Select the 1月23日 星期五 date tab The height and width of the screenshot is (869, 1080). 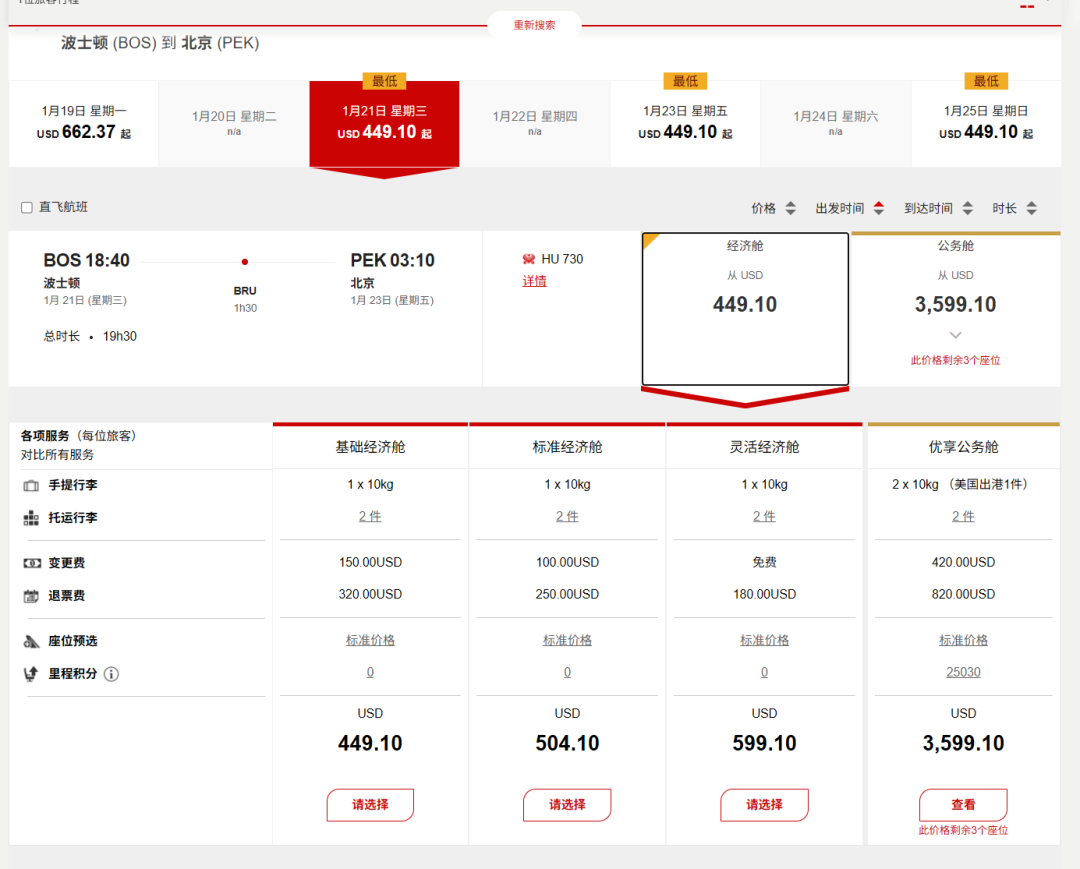[685, 123]
